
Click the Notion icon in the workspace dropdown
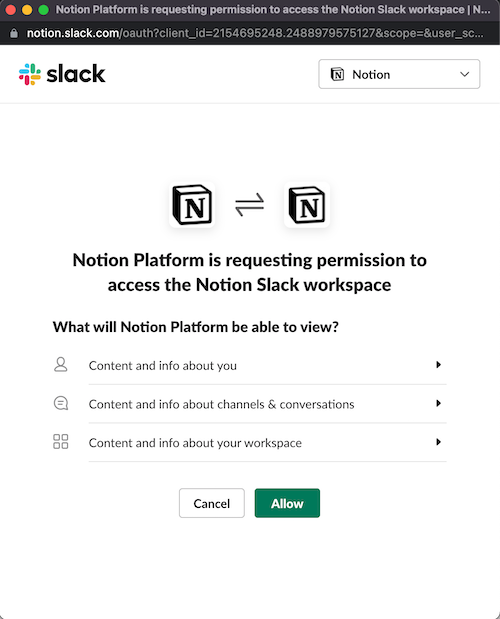click(337, 74)
